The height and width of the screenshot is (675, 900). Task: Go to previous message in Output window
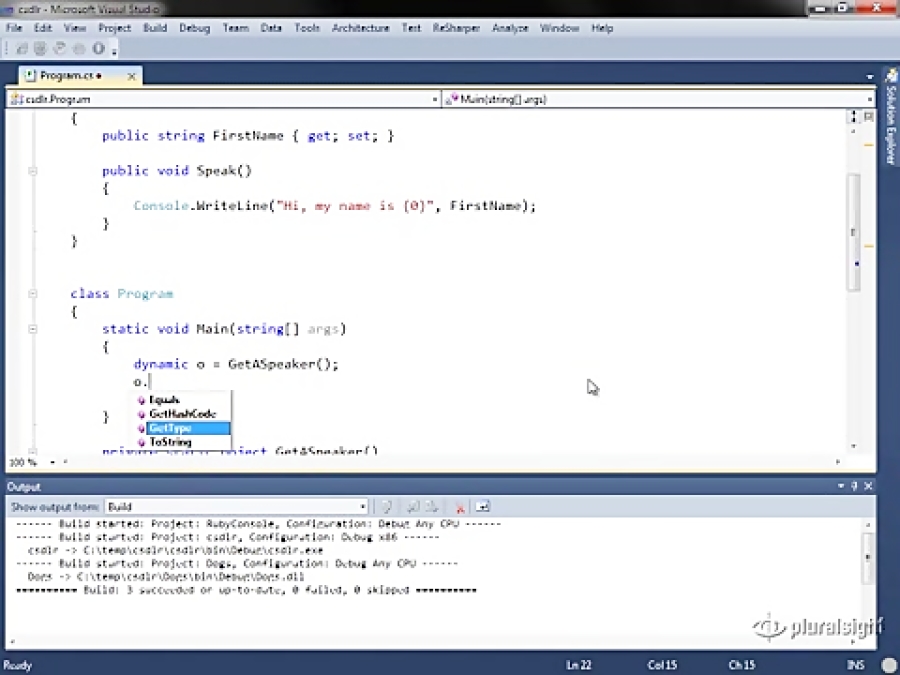pos(410,507)
